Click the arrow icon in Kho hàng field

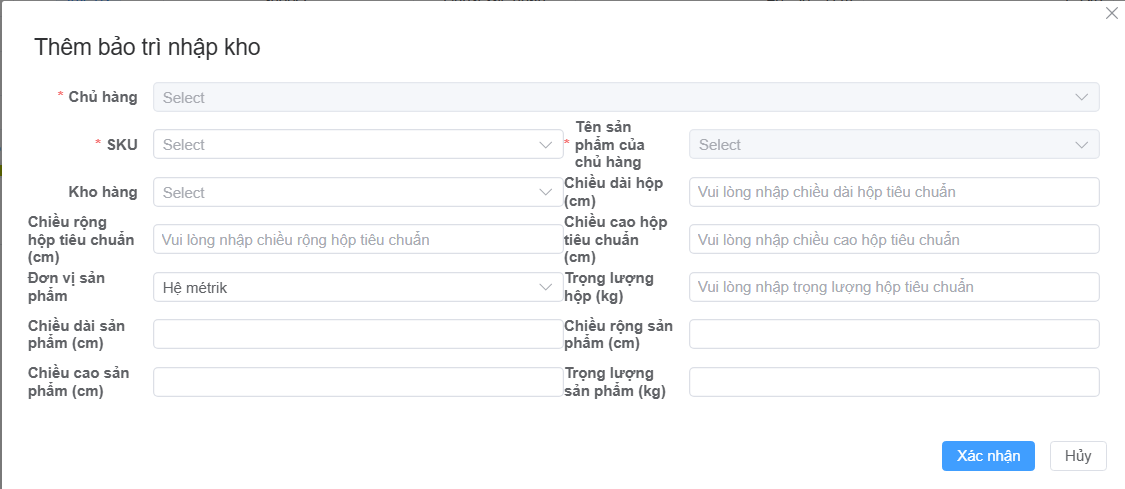click(x=545, y=192)
